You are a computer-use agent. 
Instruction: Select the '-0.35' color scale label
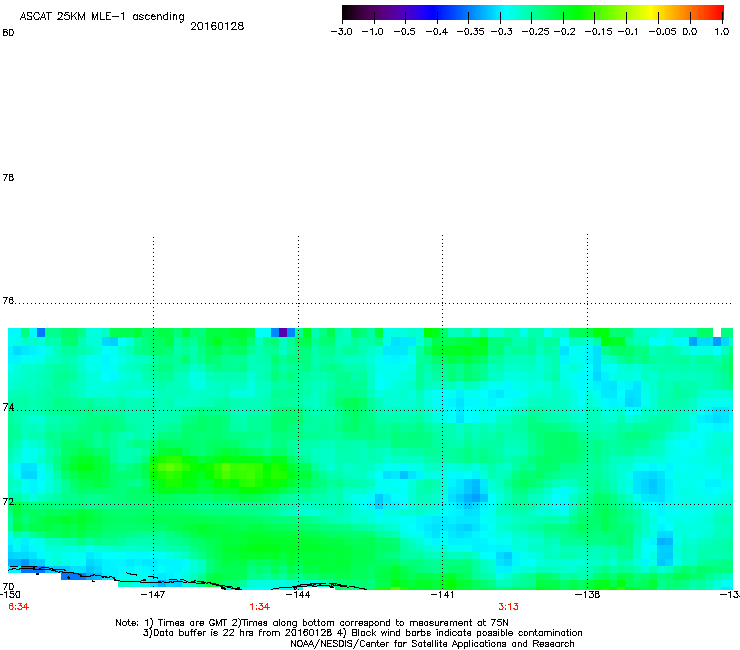[x=470, y=32]
